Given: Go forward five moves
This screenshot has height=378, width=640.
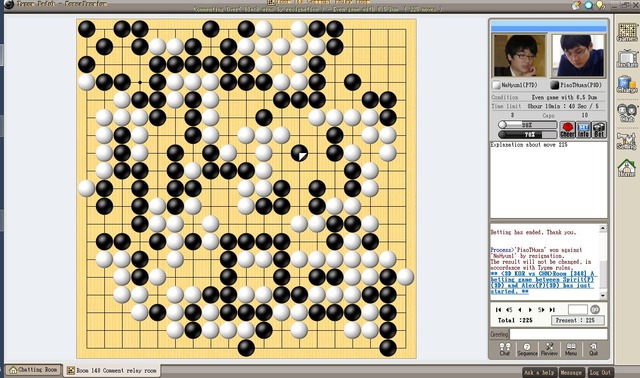Looking at the screenshot, I should [541, 310].
